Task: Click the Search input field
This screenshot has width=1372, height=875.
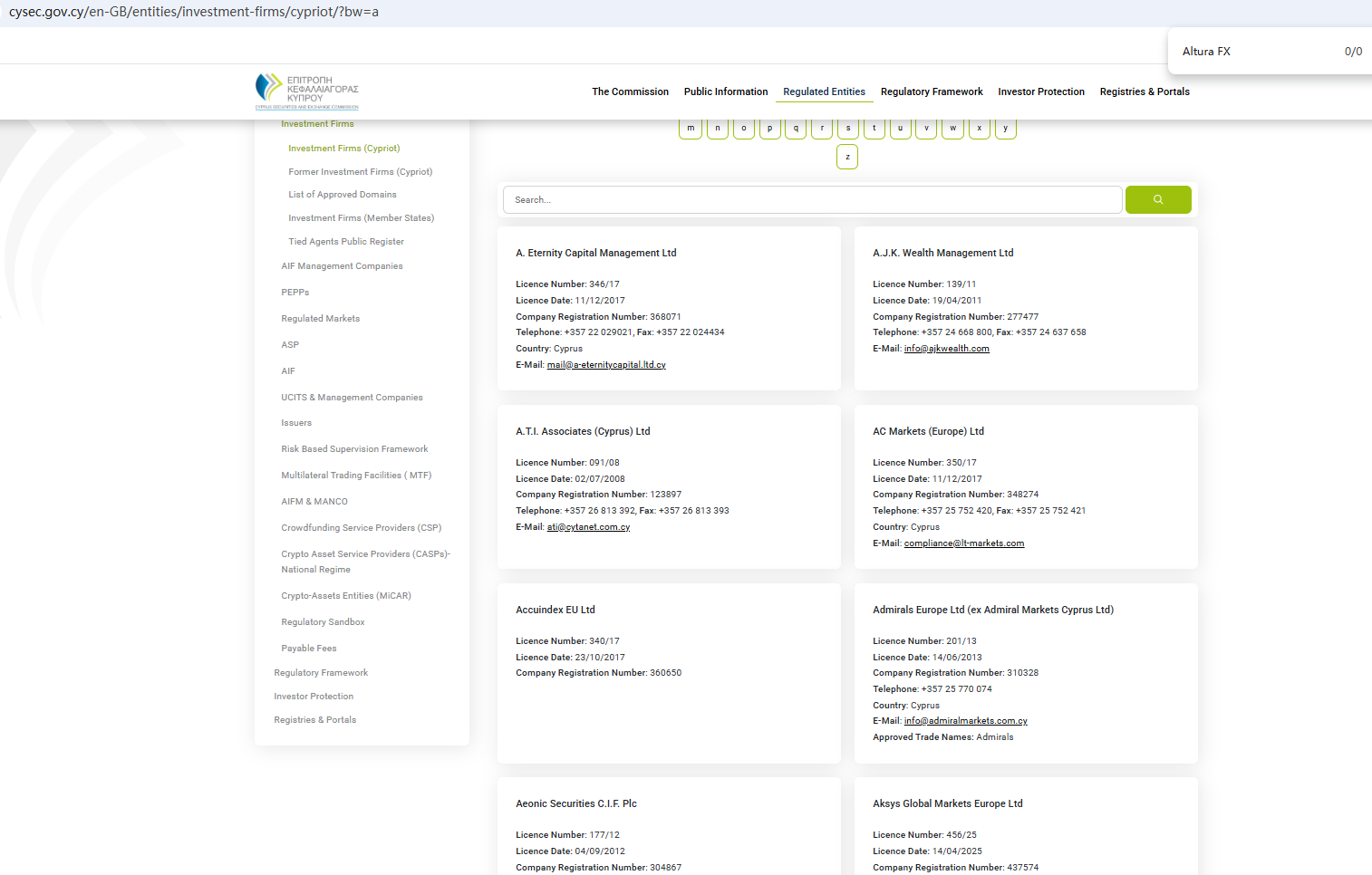Action: pos(812,200)
